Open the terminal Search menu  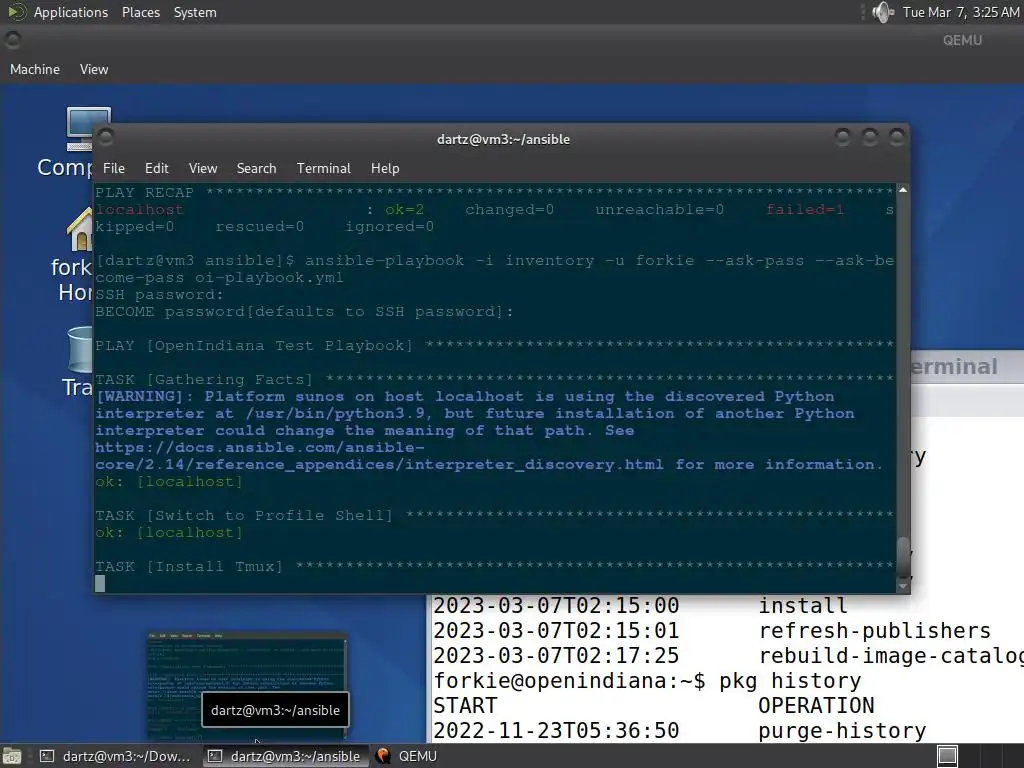coord(256,168)
